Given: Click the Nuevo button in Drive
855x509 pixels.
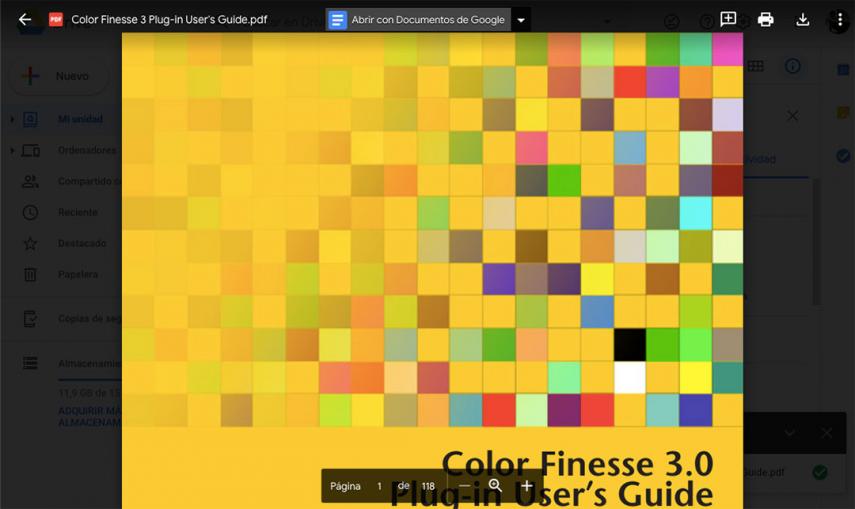Looking at the screenshot, I should 59,76.
